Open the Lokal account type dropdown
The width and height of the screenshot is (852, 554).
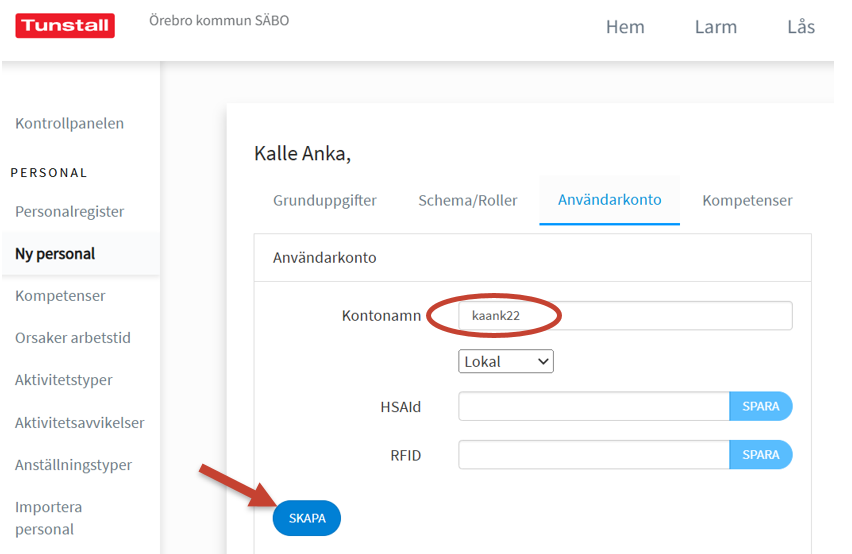(506, 361)
